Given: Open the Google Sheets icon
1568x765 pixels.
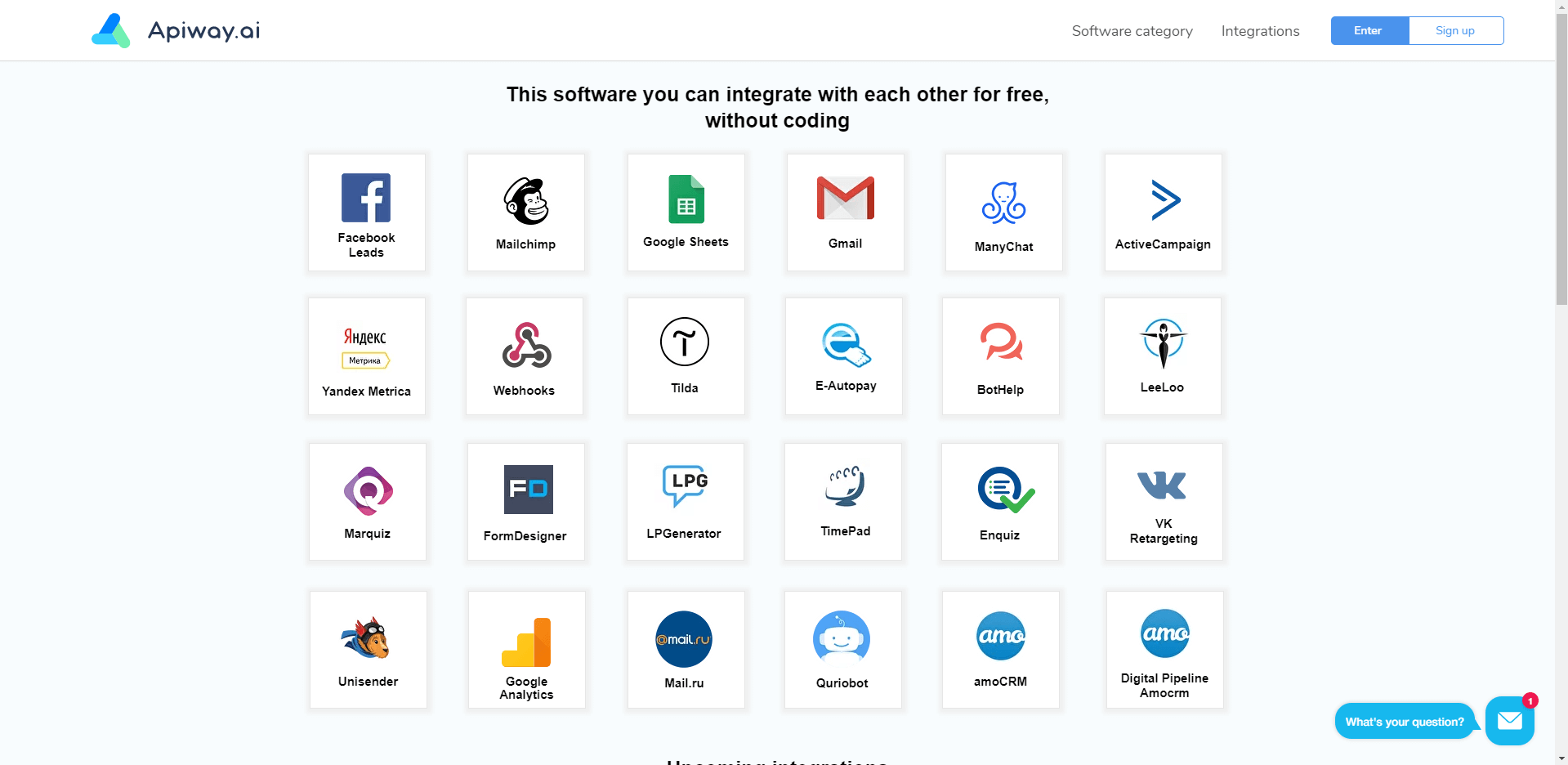Looking at the screenshot, I should coord(686,199).
